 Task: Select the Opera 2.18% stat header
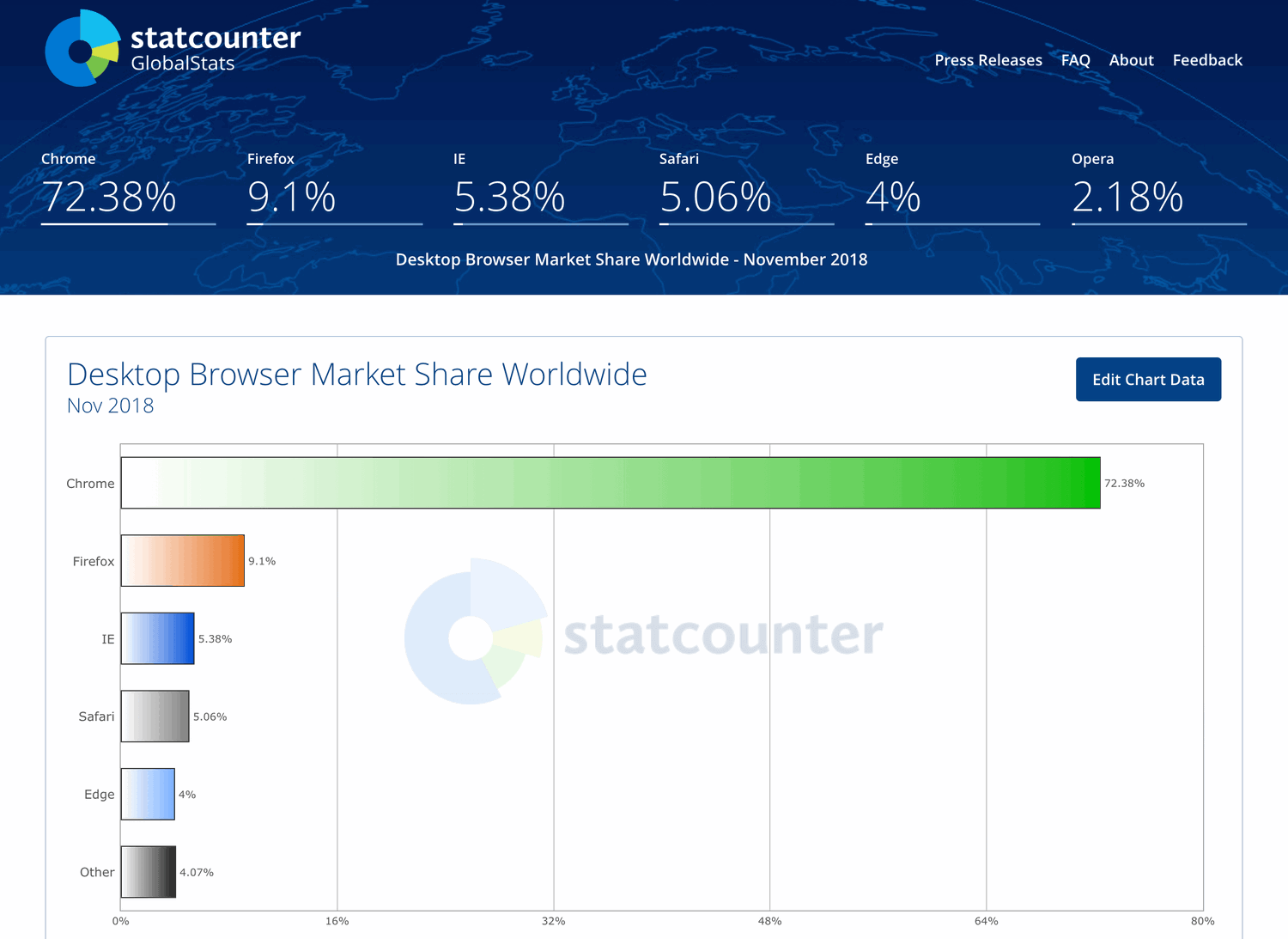coord(1127,199)
